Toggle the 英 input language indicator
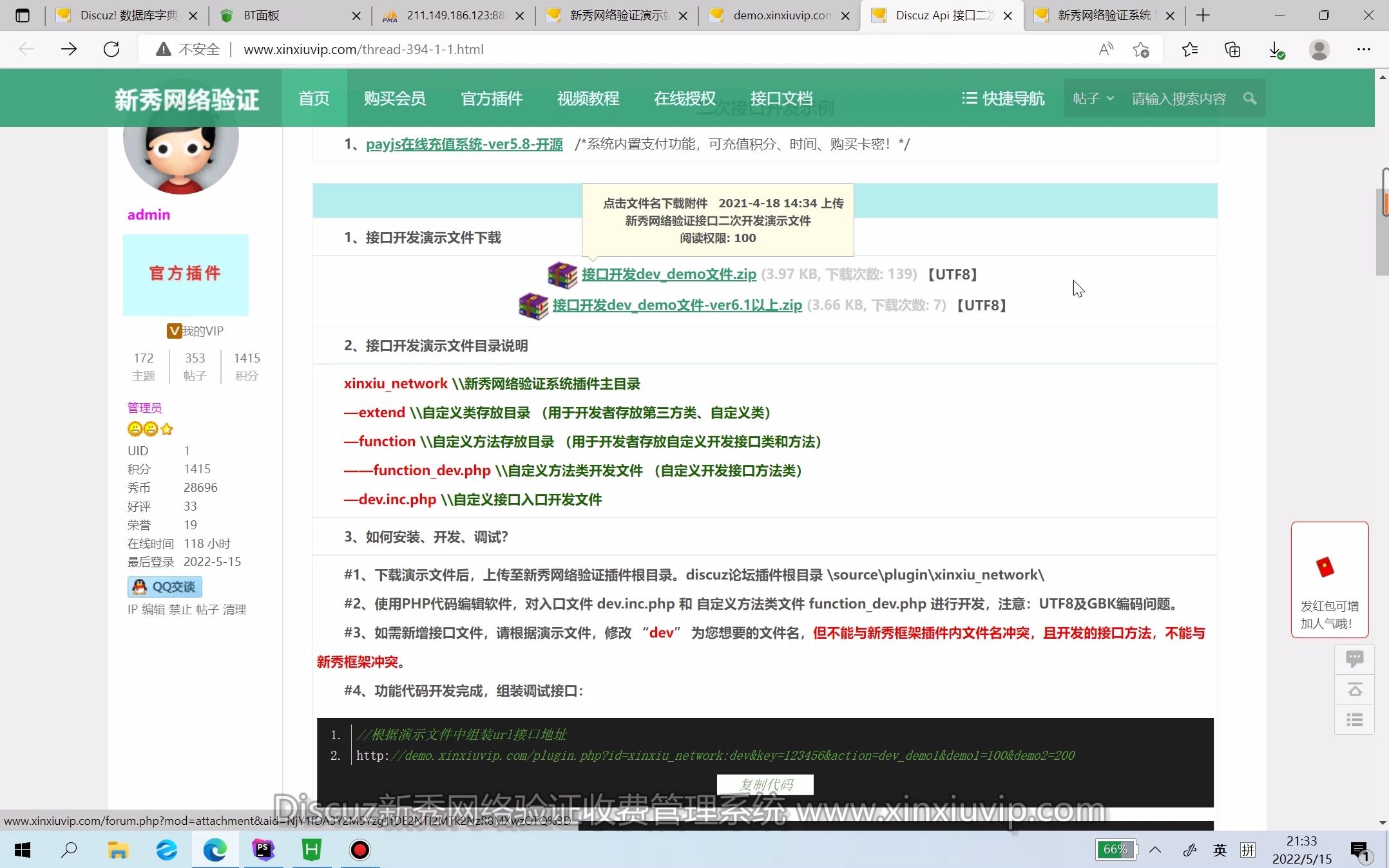This screenshot has width=1389, height=868. tap(1220, 850)
